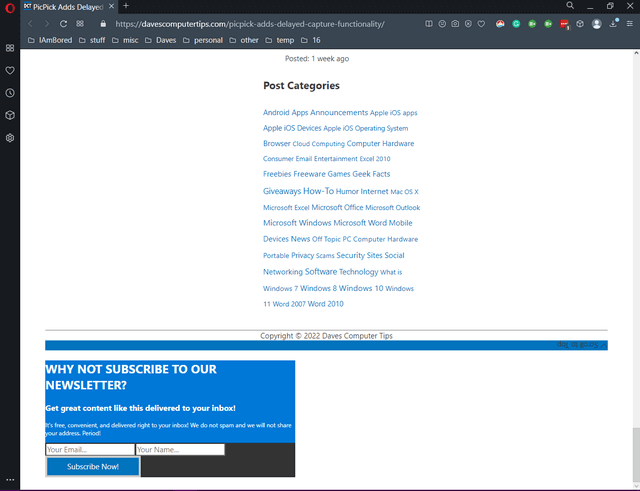Image resolution: width=640 pixels, height=491 pixels.
Task: Open the misc bookmarks folder
Action: point(125,40)
